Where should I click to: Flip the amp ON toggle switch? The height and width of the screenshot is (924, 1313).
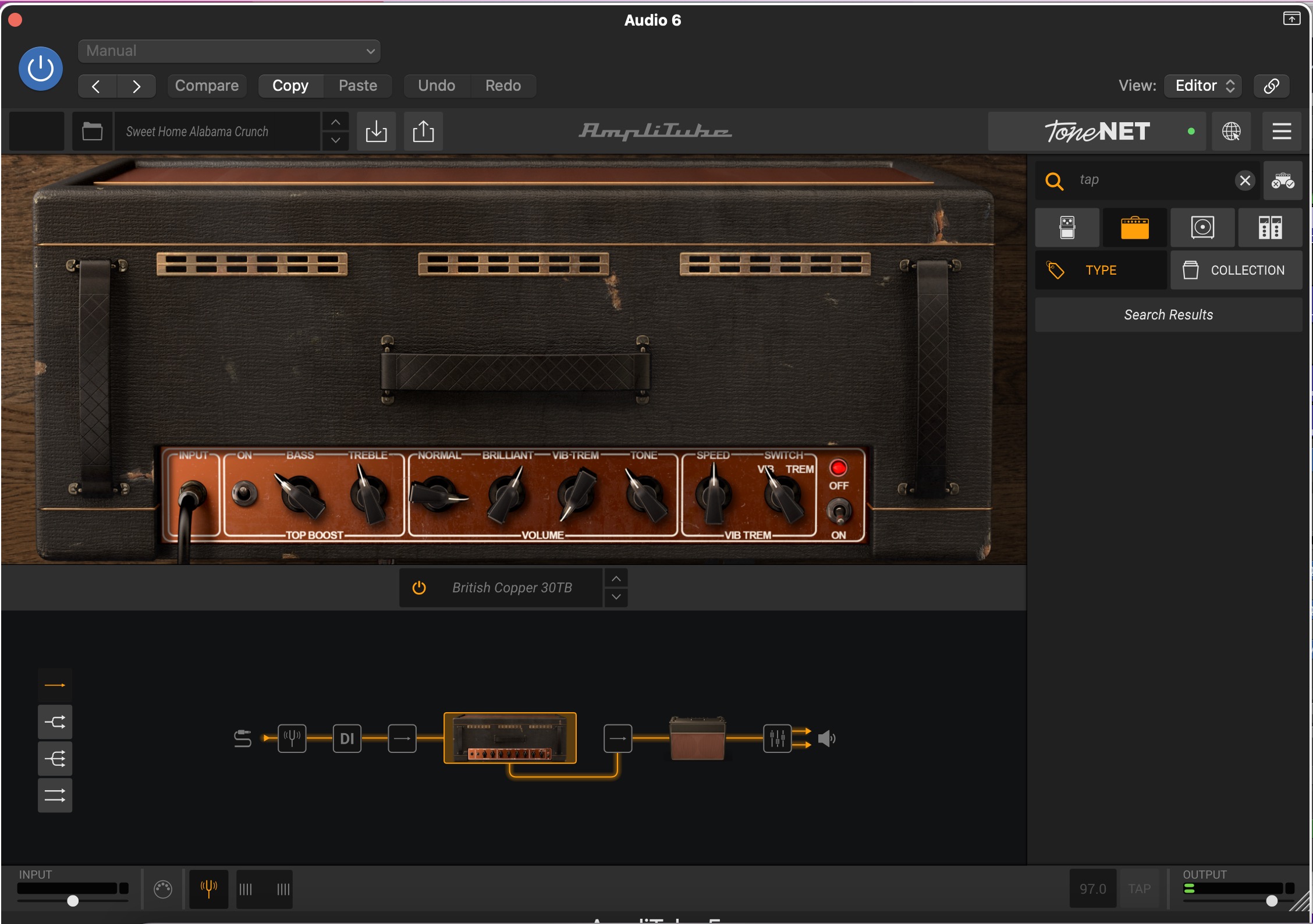point(245,493)
